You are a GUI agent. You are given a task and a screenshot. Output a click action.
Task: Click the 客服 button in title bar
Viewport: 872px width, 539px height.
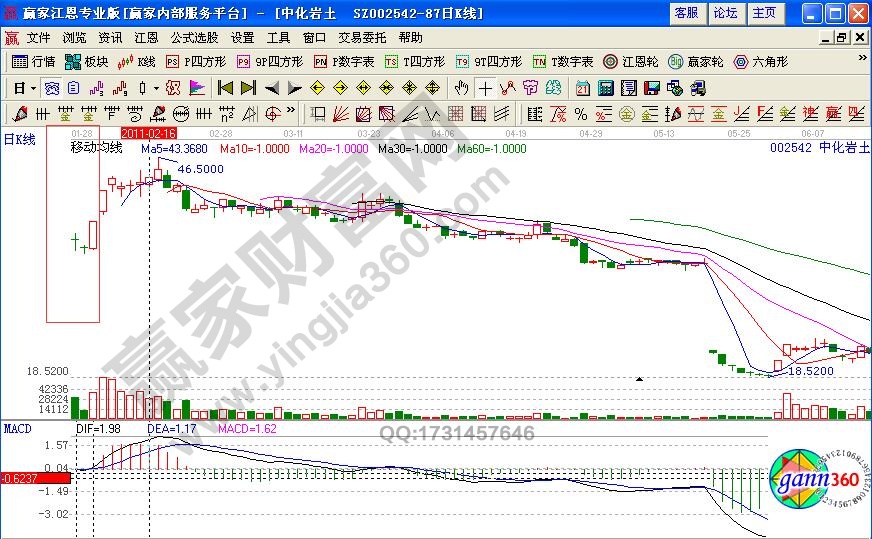click(x=686, y=13)
